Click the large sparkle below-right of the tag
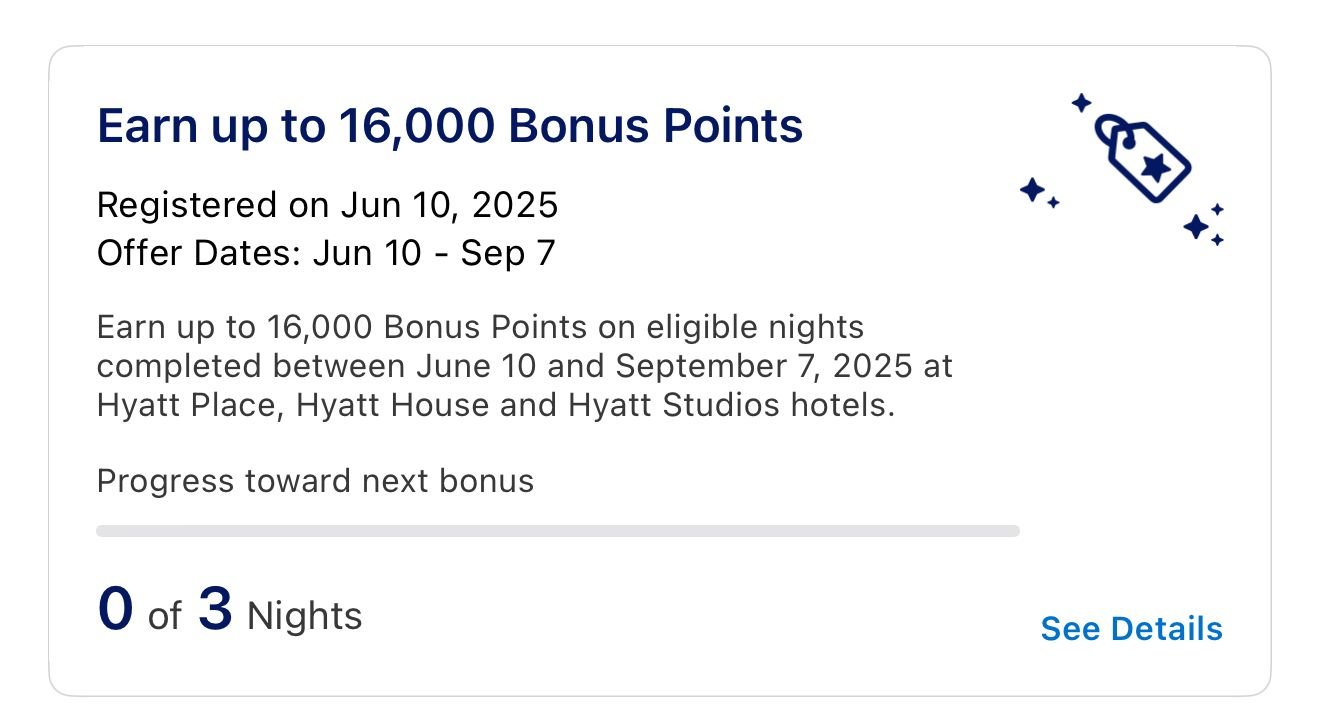The width and height of the screenshot is (1320, 706). [x=1196, y=227]
